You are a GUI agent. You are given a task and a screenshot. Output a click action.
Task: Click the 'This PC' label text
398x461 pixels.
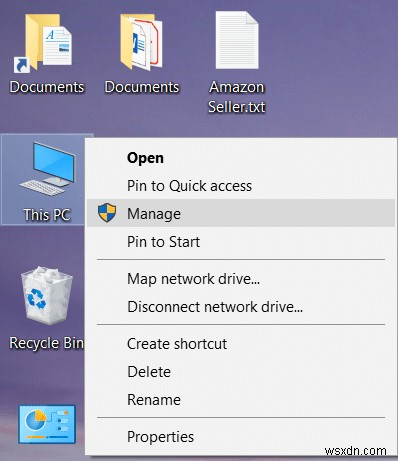[x=47, y=215]
